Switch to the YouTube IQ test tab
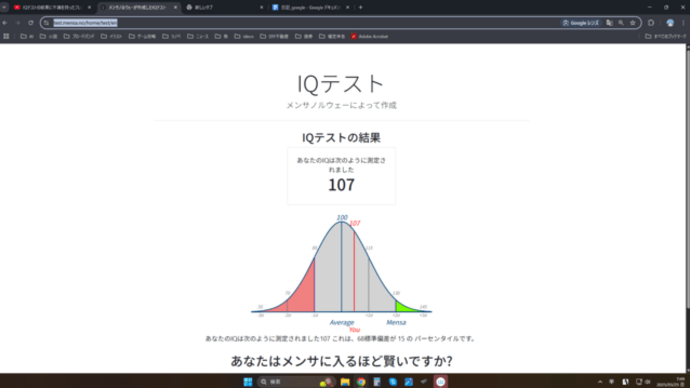 coord(52,7)
